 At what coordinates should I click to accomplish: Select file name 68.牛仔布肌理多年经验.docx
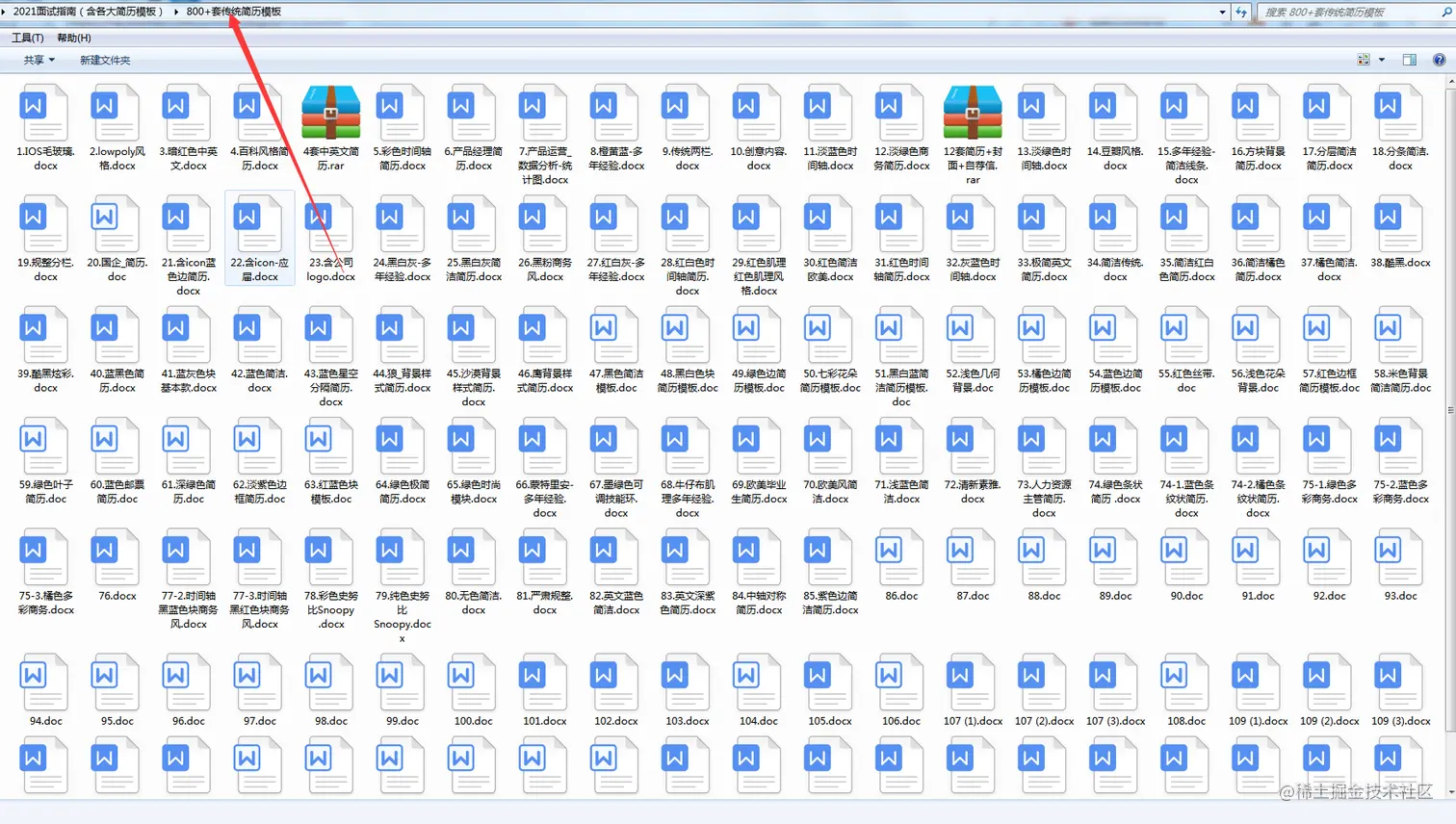click(688, 499)
